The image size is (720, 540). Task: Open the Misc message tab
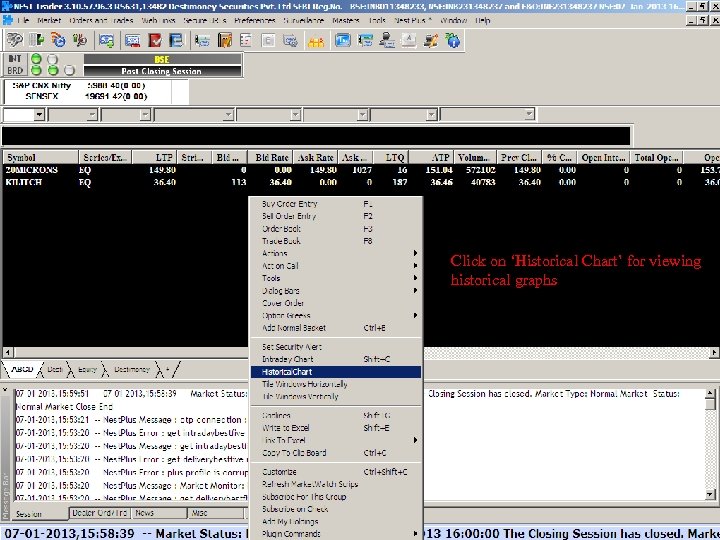[x=217, y=513]
